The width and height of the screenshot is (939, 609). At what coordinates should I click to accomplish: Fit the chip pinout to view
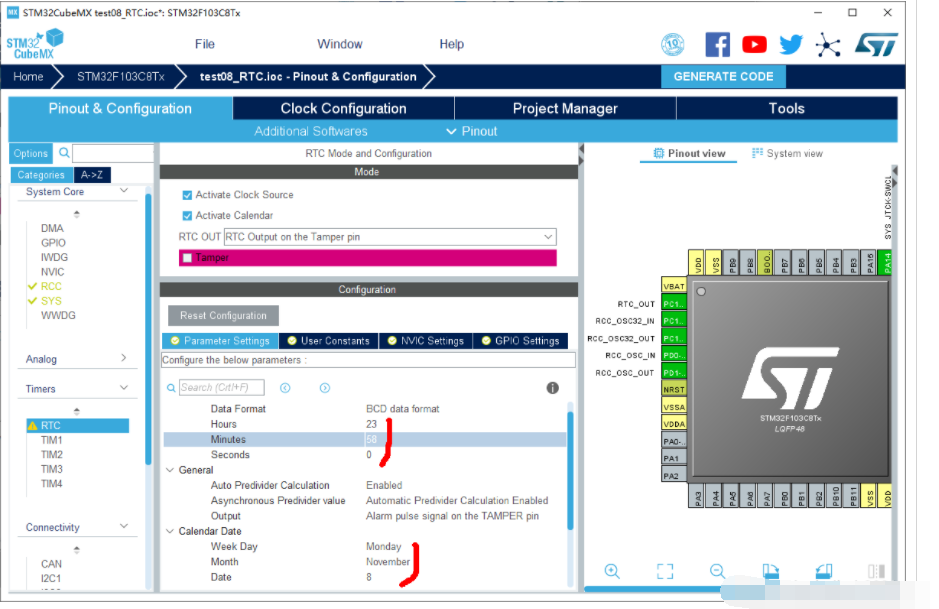coord(665,571)
